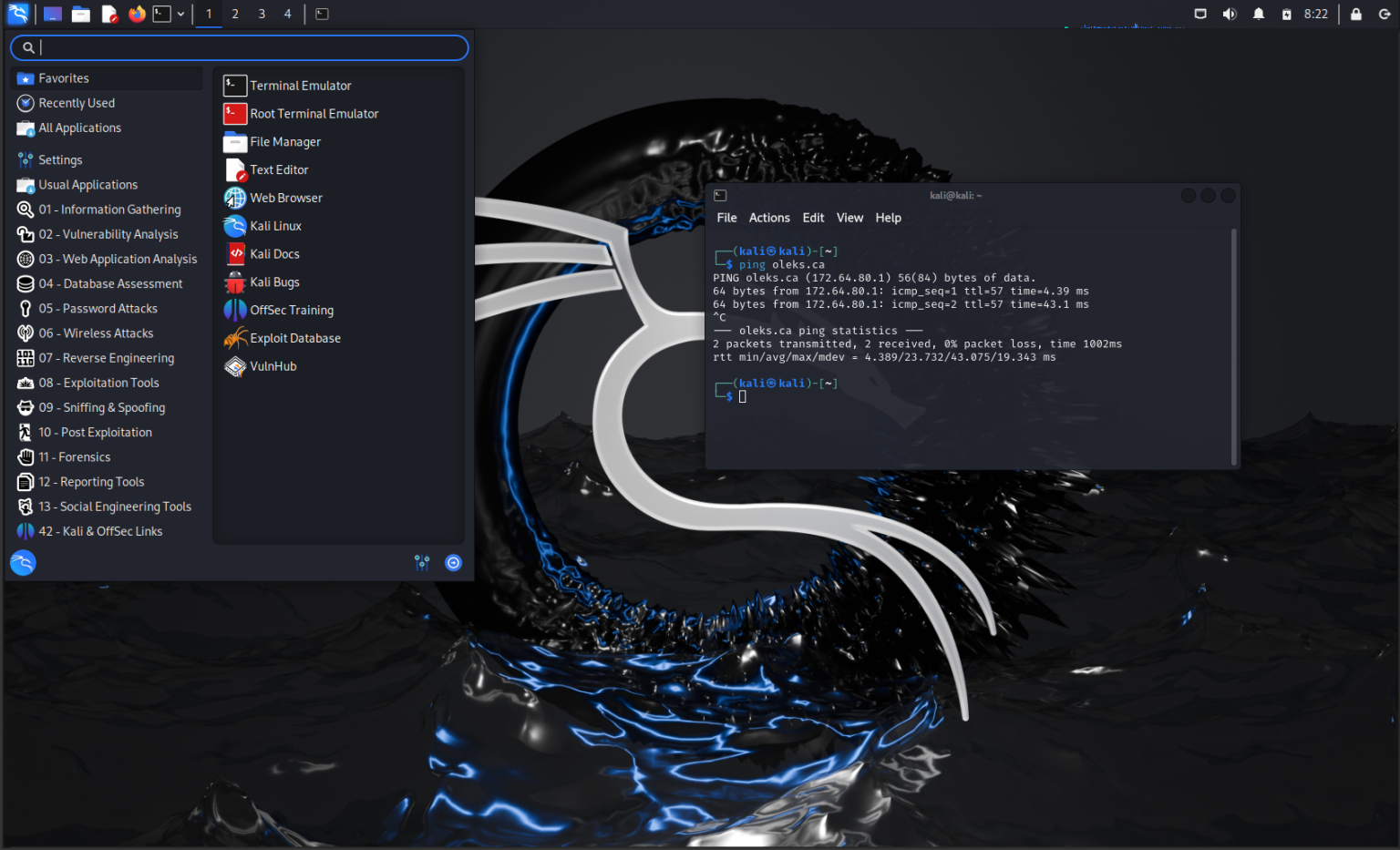Viewport: 1400px width, 850px height.
Task: Open the Settings Manager icon at menu bottom
Action: 422,562
